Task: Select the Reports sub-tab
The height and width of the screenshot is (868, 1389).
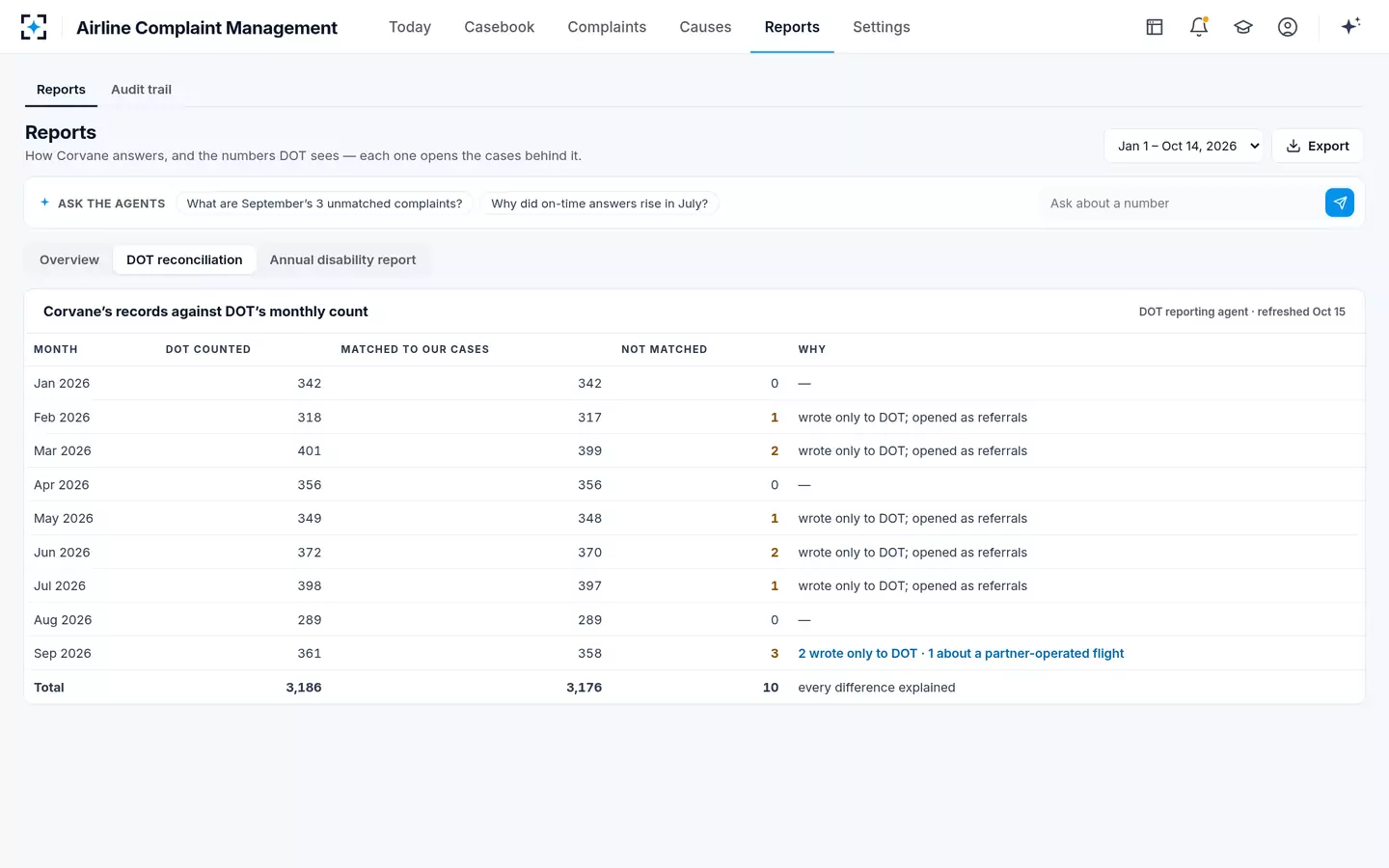Action: tap(61, 90)
